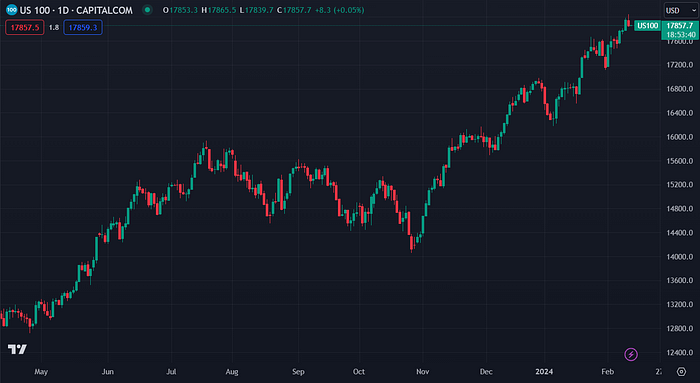Click the May label on time axis

(41, 372)
